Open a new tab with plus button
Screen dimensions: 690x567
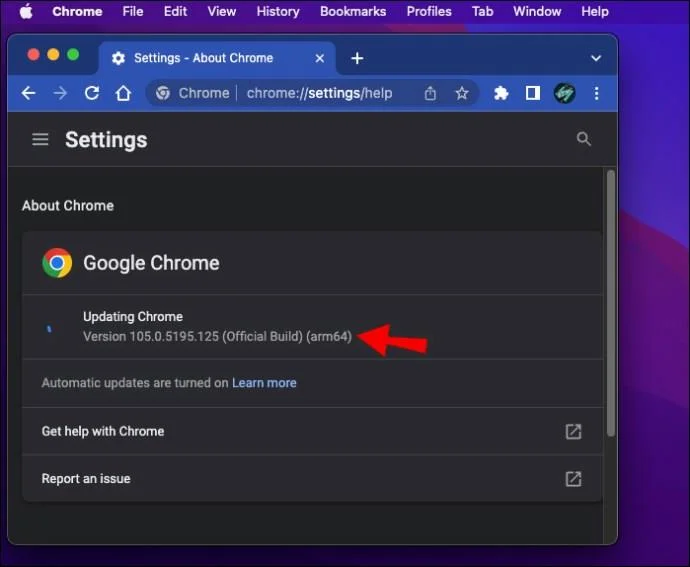(357, 58)
